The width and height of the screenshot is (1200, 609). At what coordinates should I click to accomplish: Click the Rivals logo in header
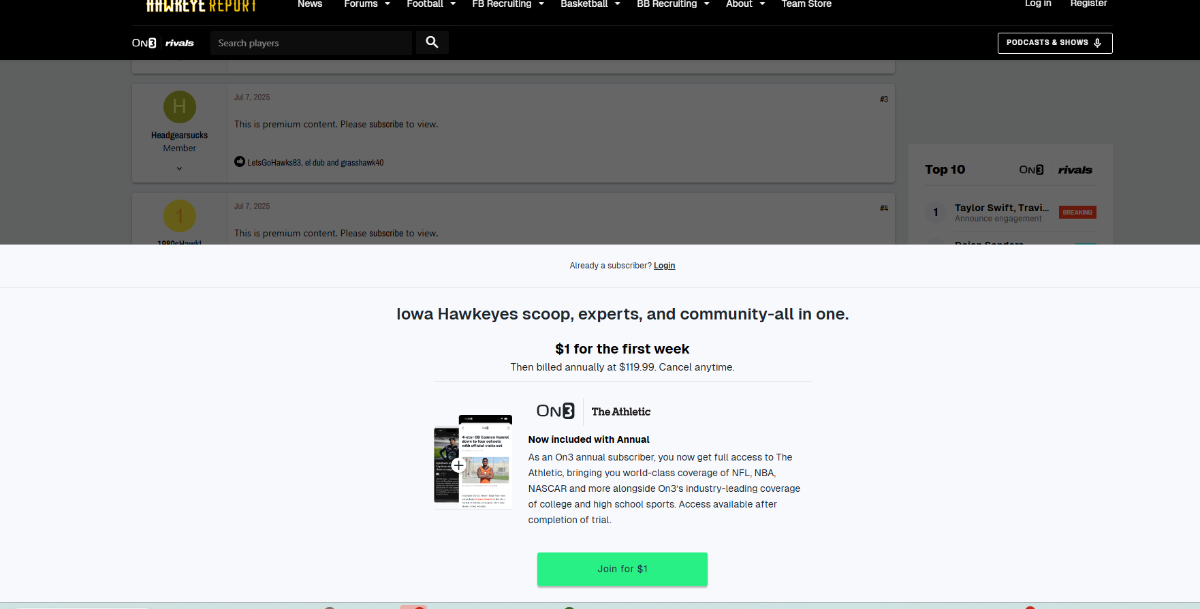click(x=180, y=43)
